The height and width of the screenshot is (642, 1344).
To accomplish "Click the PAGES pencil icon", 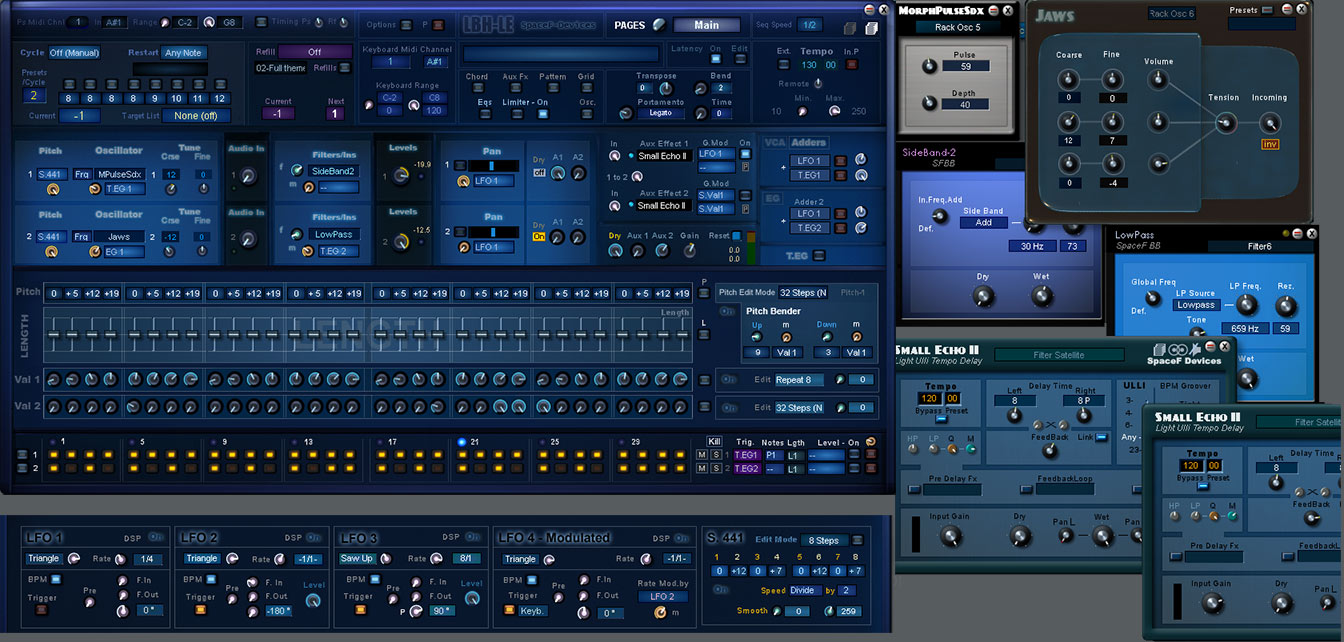I will pyautogui.click(x=657, y=25).
